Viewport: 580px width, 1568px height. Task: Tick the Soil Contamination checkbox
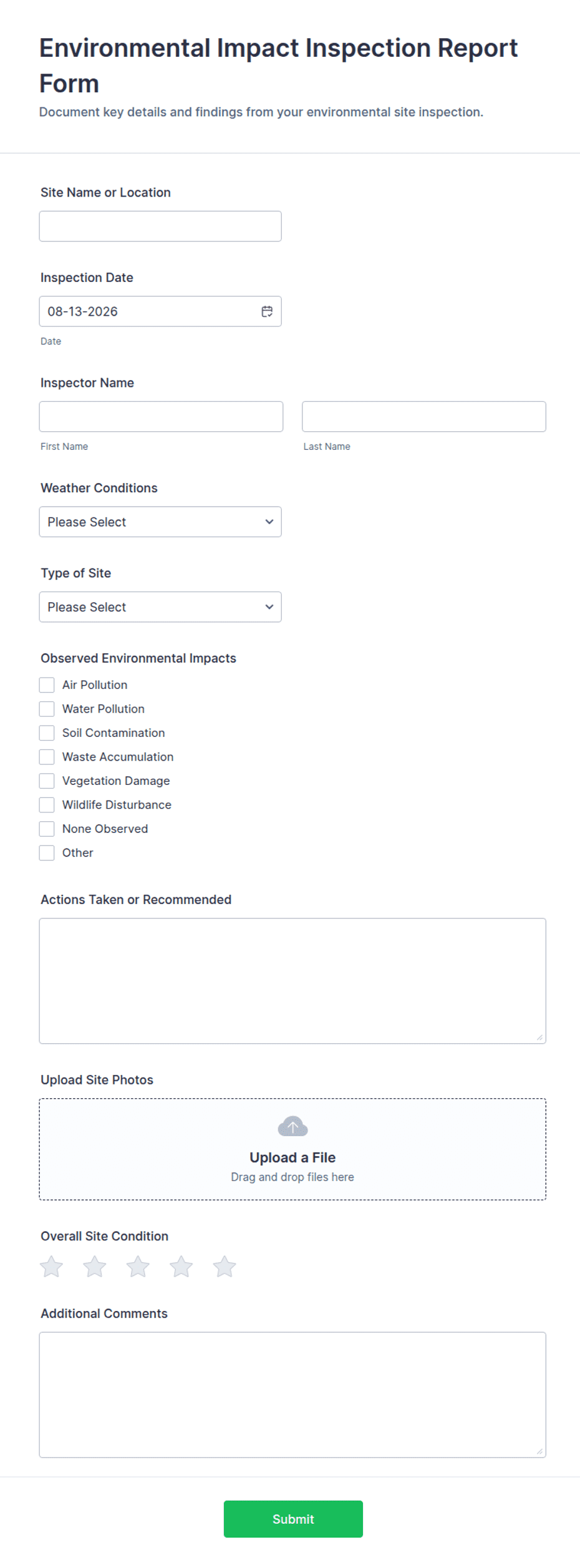(47, 733)
